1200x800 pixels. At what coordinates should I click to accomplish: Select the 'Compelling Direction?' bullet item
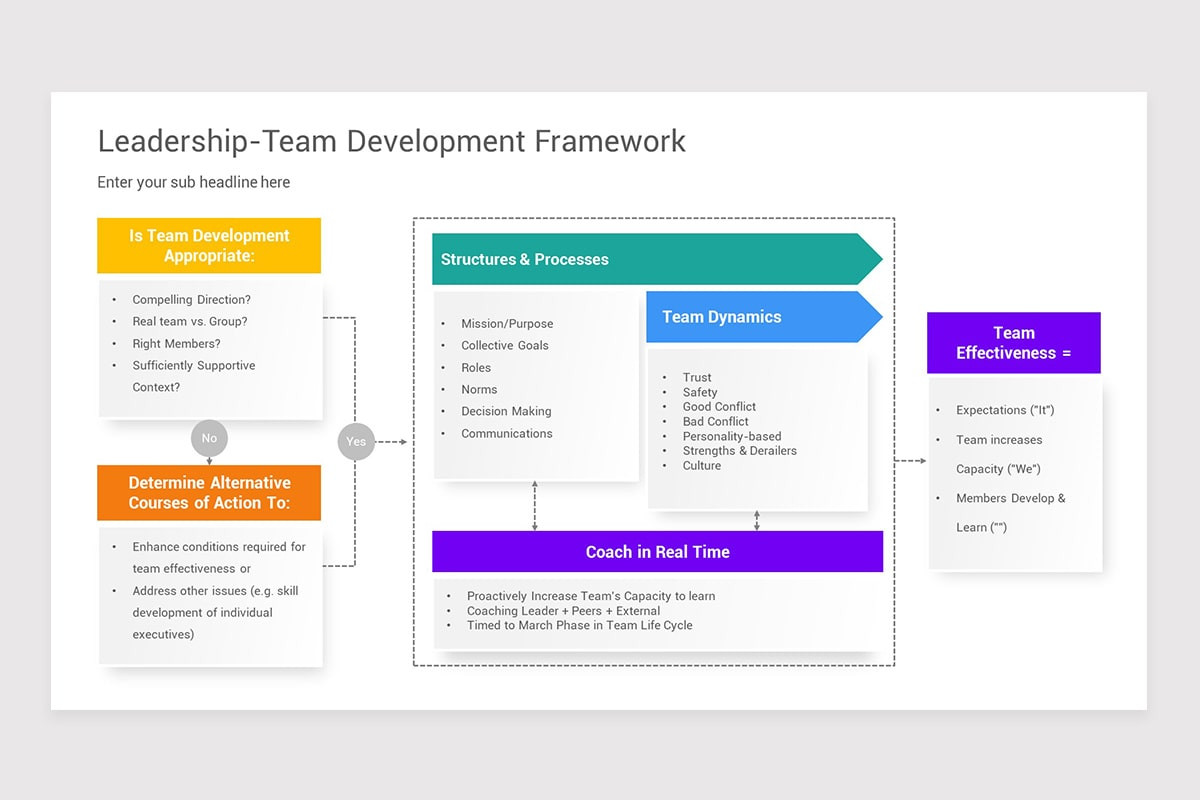click(x=191, y=299)
